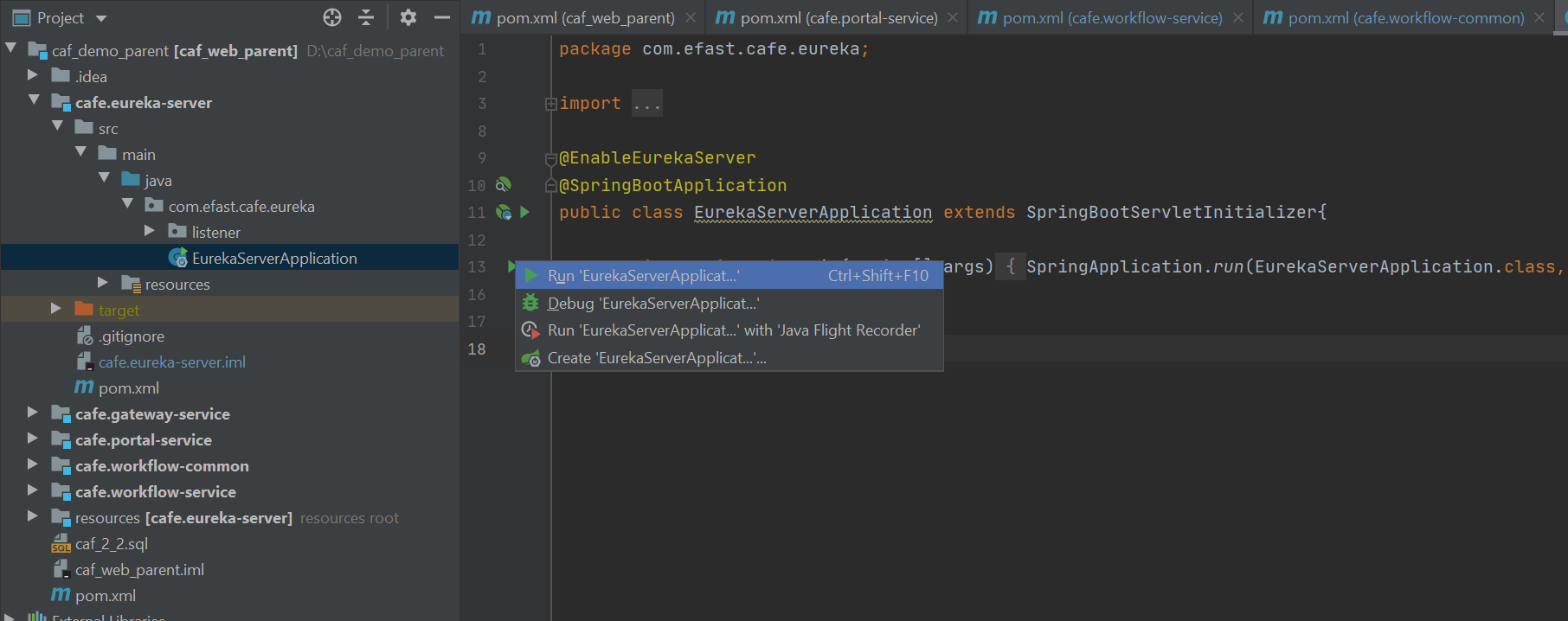Collapse the cafe.eureka-server module
The width and height of the screenshot is (1568, 621).
click(x=34, y=100)
